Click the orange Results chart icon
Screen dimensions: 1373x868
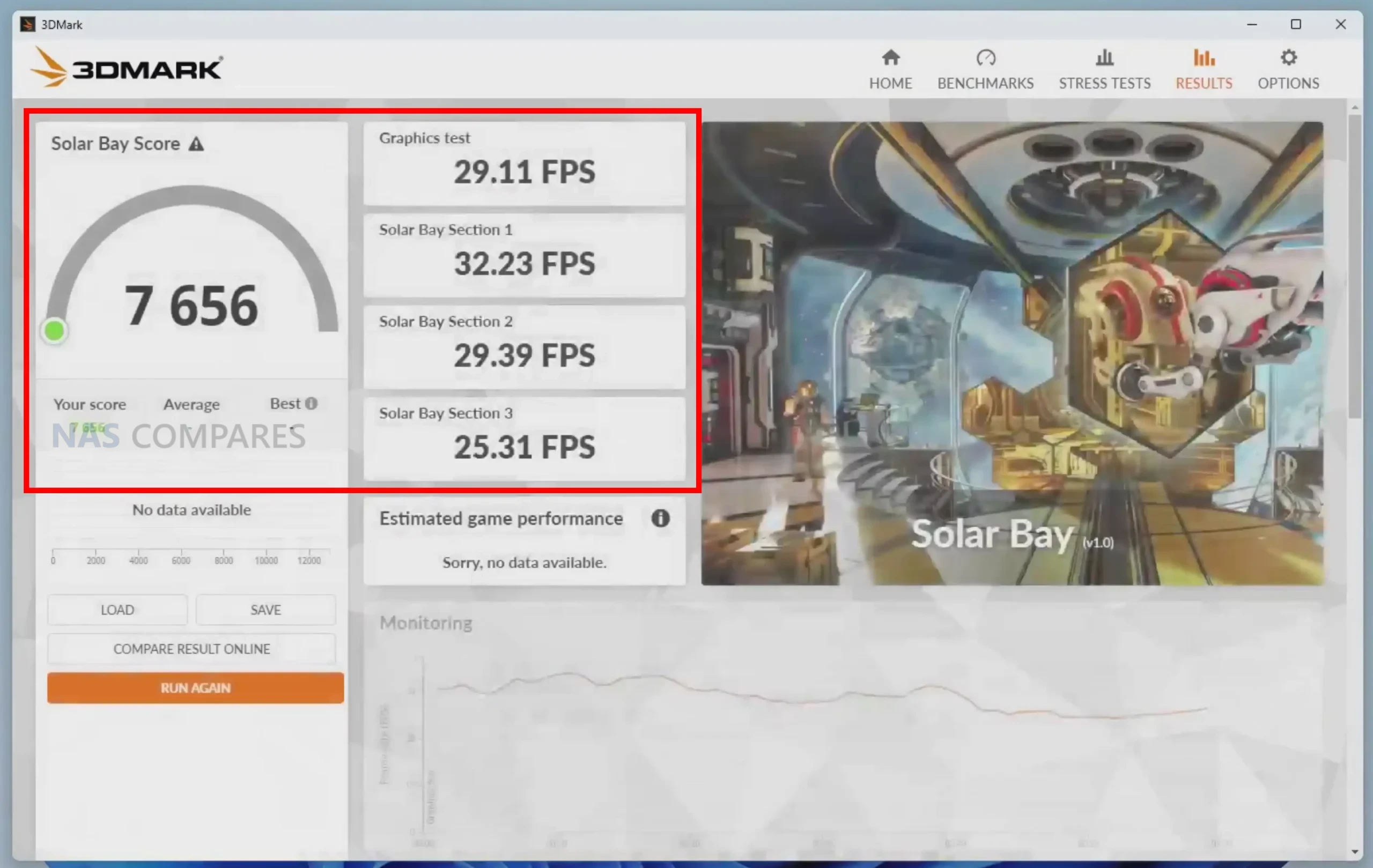point(1204,57)
